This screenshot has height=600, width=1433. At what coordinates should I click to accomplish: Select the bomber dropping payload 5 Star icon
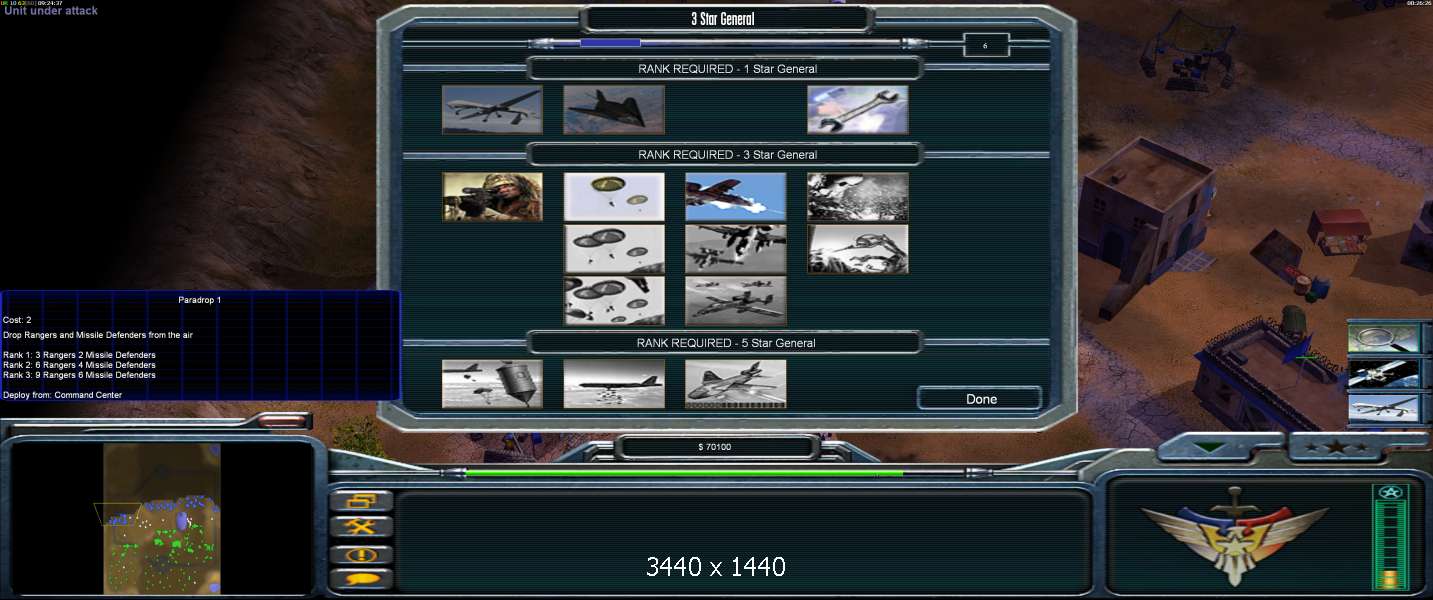click(614, 384)
